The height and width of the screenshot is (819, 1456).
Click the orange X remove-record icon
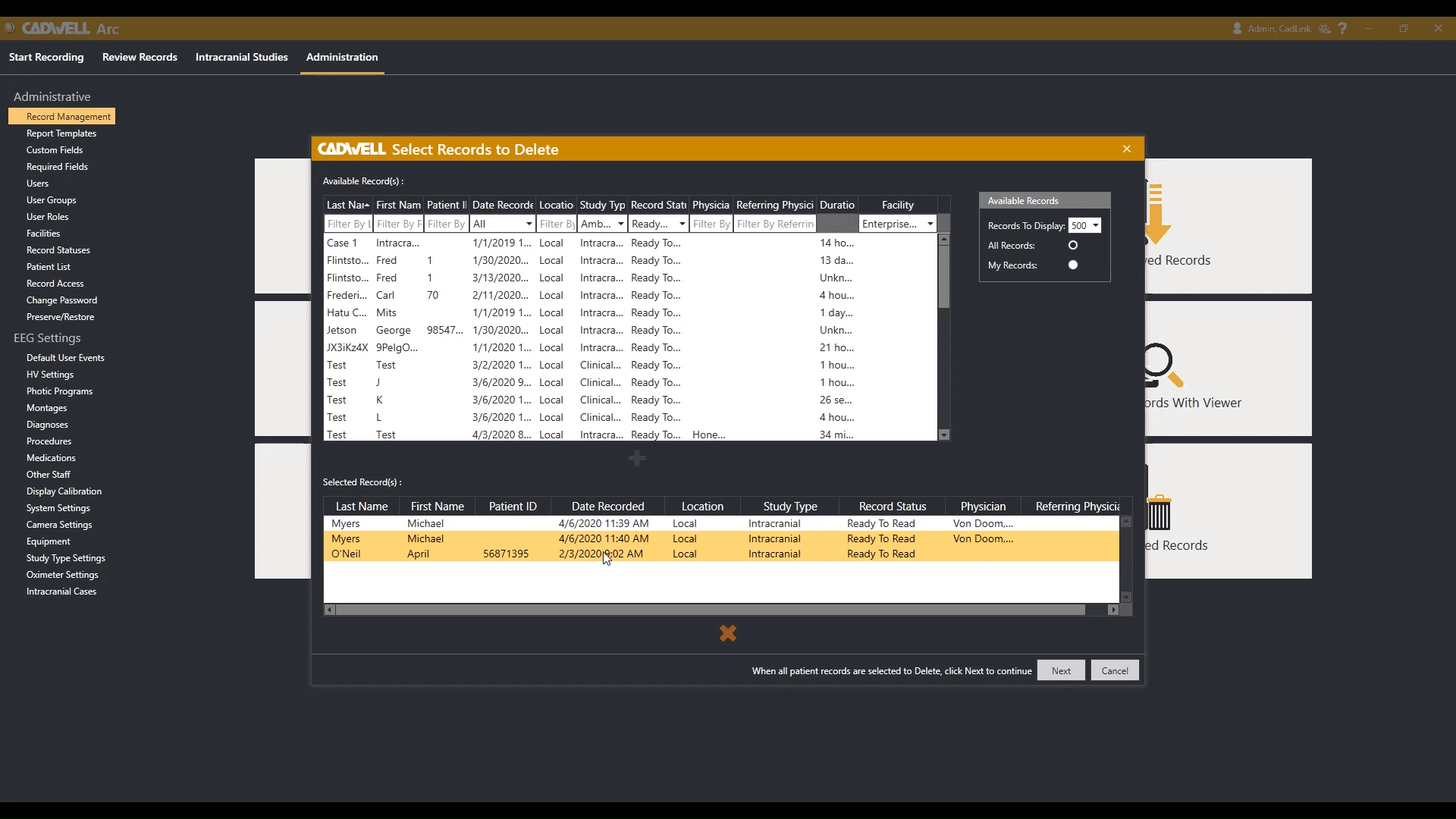[x=727, y=633]
